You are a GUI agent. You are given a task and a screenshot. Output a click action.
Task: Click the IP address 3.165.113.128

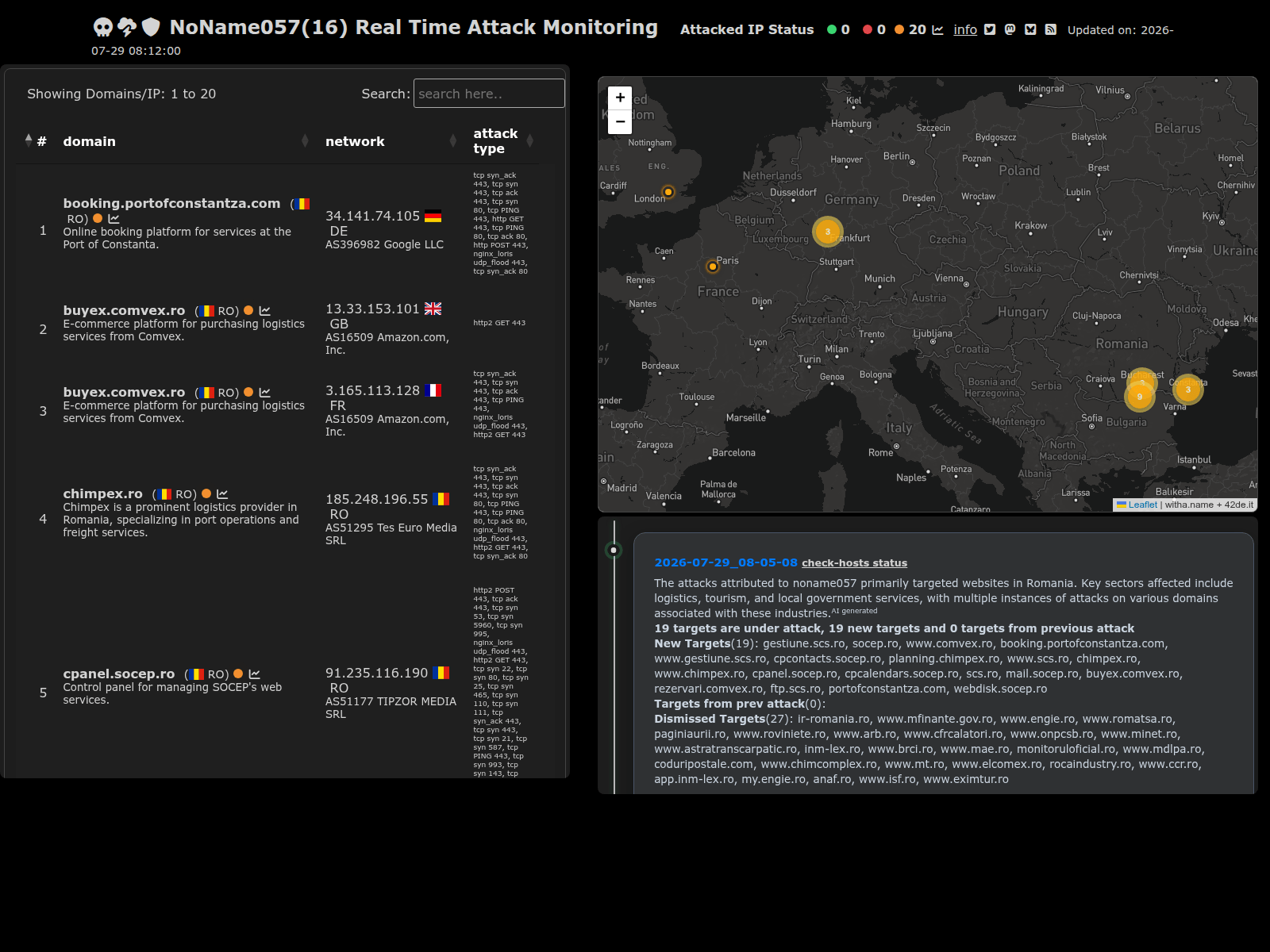[372, 390]
